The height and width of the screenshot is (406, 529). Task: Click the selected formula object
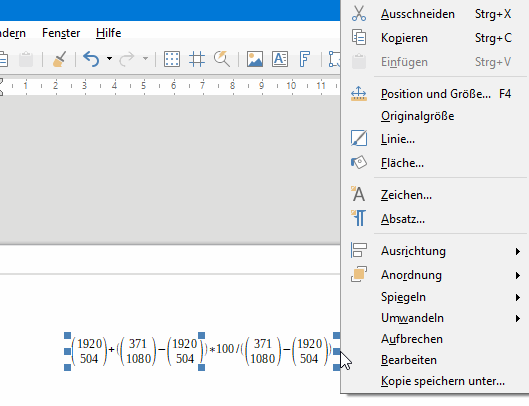coord(202,351)
